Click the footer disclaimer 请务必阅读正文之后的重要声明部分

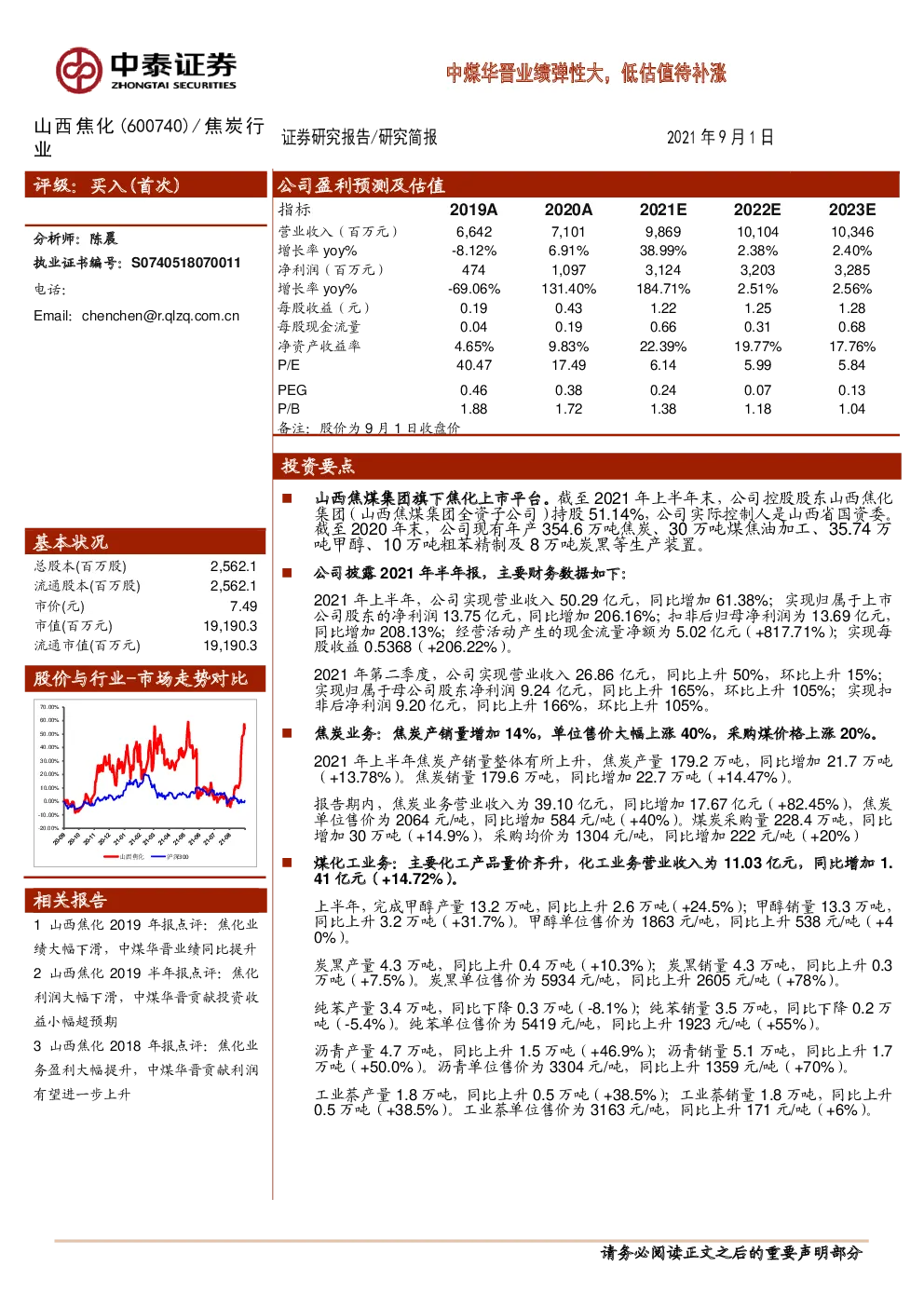731,1253
